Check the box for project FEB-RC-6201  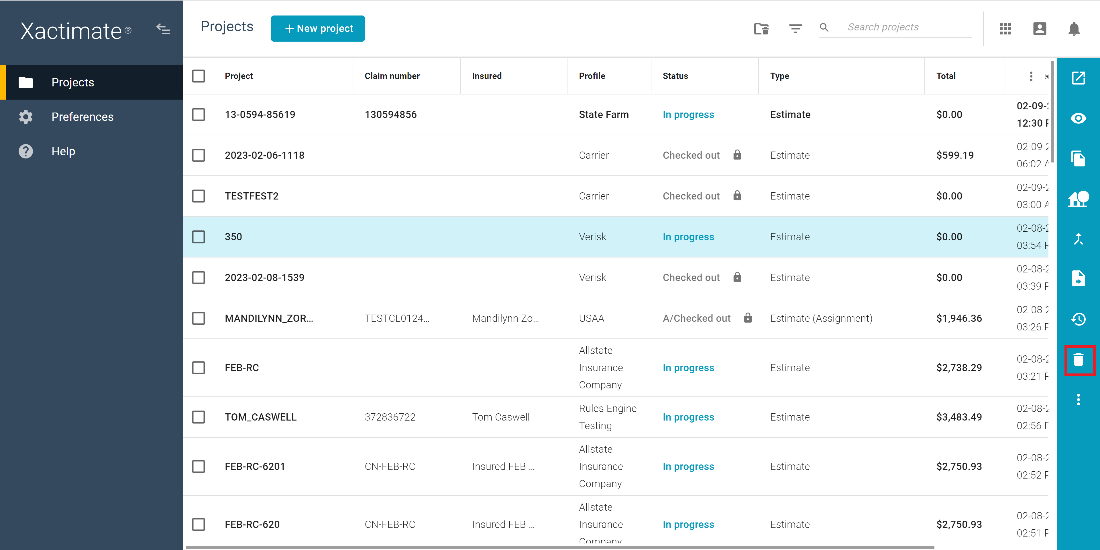point(199,467)
